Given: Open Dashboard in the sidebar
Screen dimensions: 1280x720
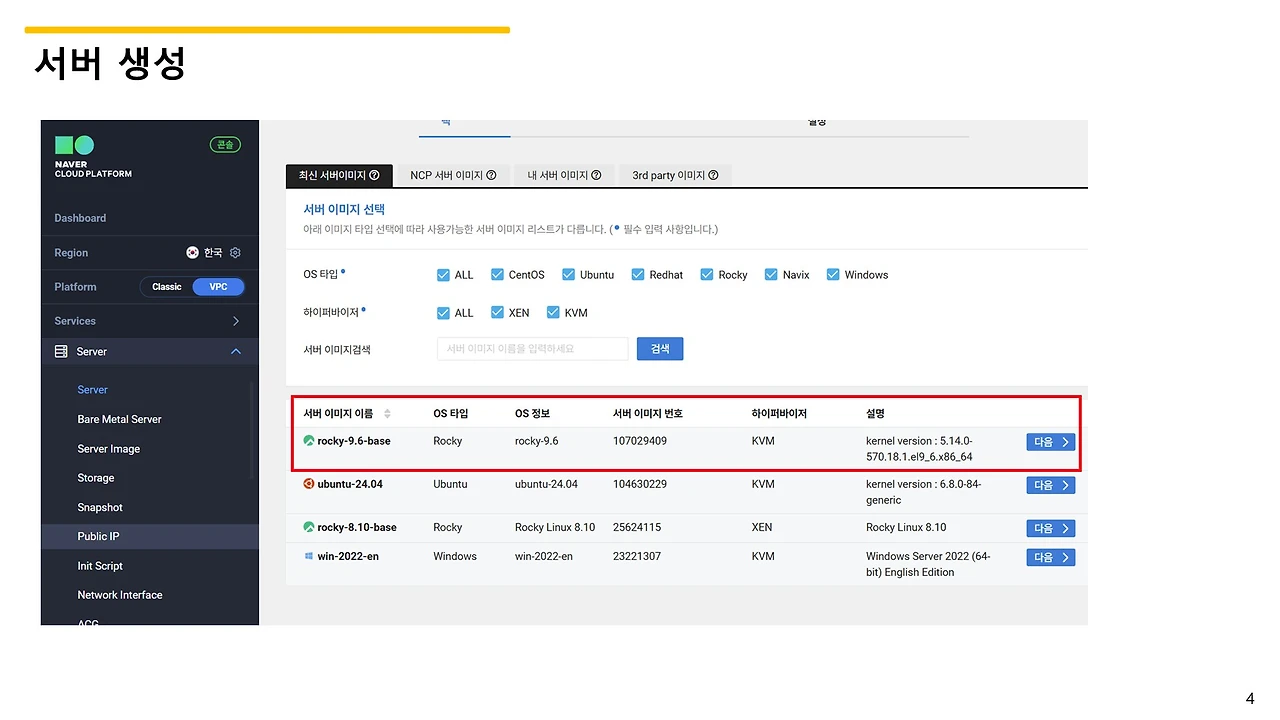Looking at the screenshot, I should [x=80, y=218].
